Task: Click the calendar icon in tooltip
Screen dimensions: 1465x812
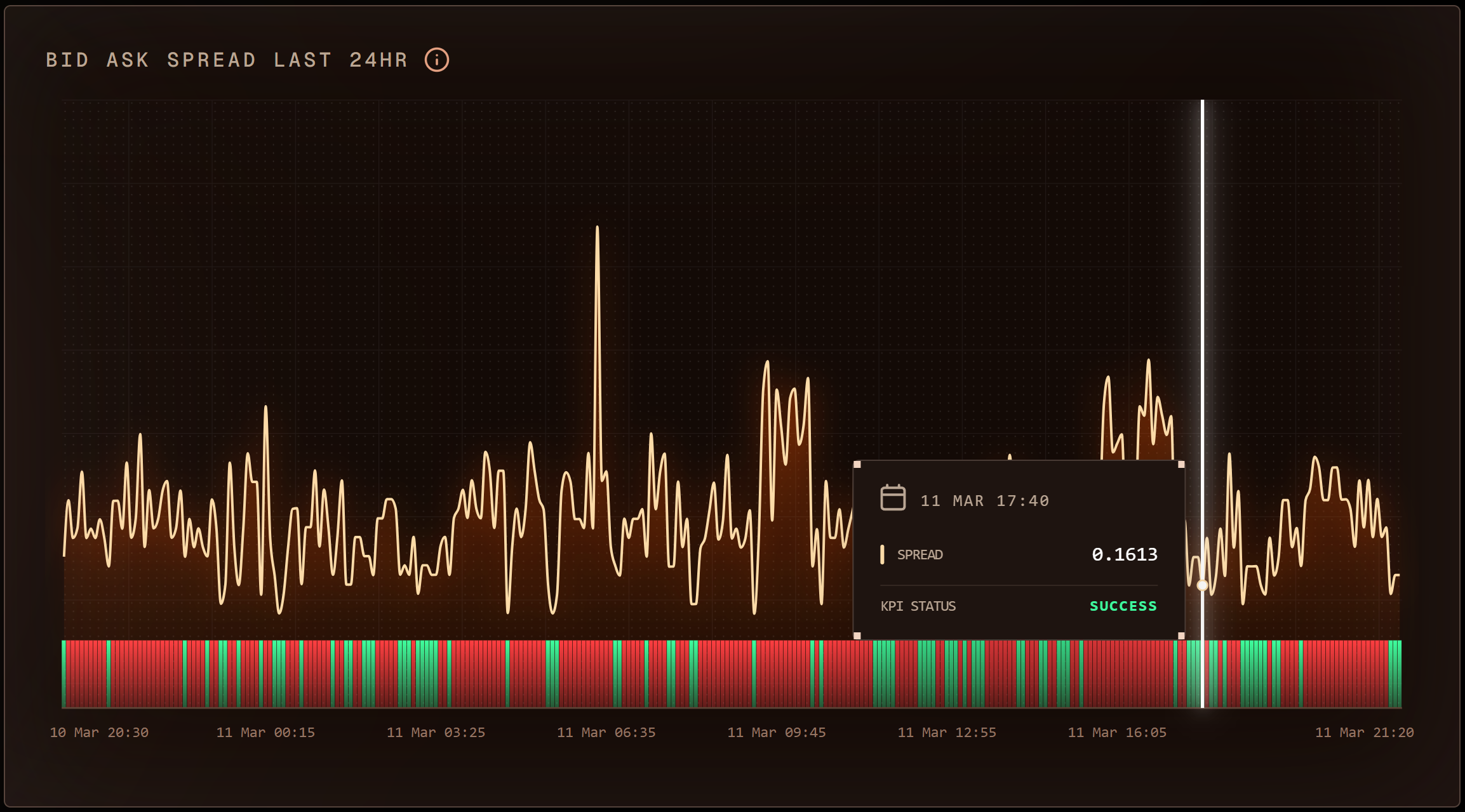Action: point(893,498)
